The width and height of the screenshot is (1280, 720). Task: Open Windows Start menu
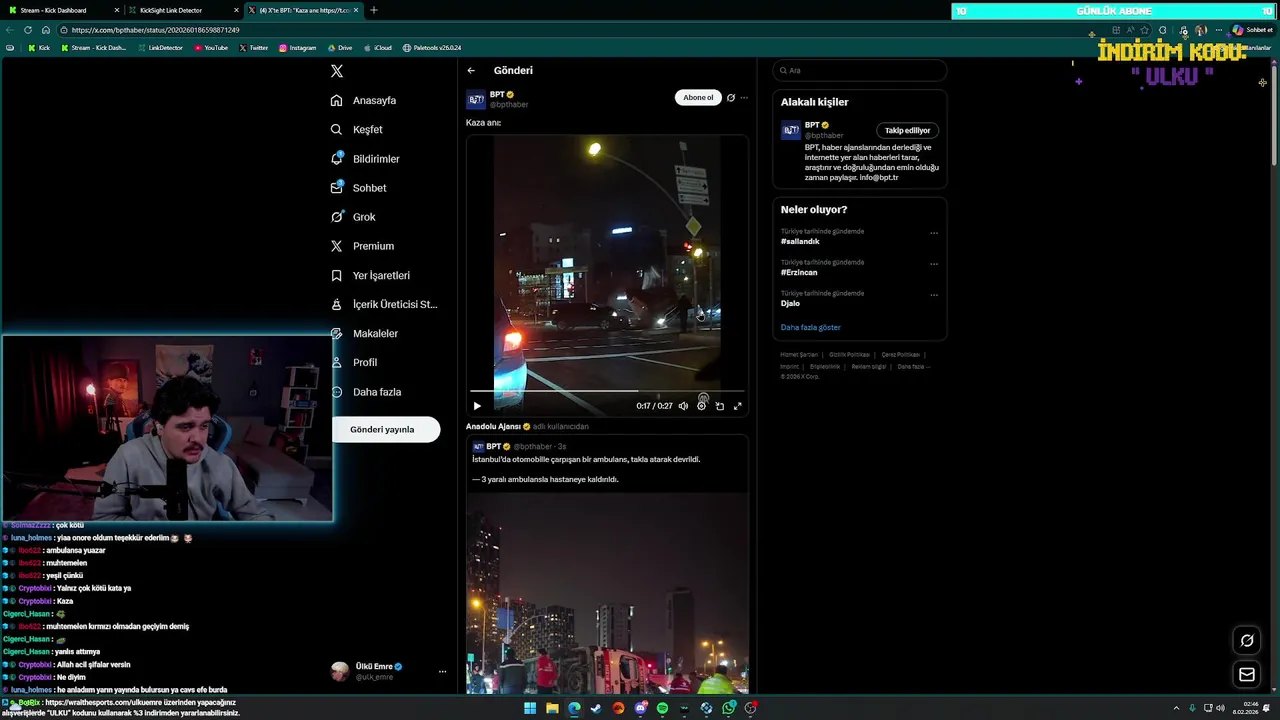click(530, 708)
